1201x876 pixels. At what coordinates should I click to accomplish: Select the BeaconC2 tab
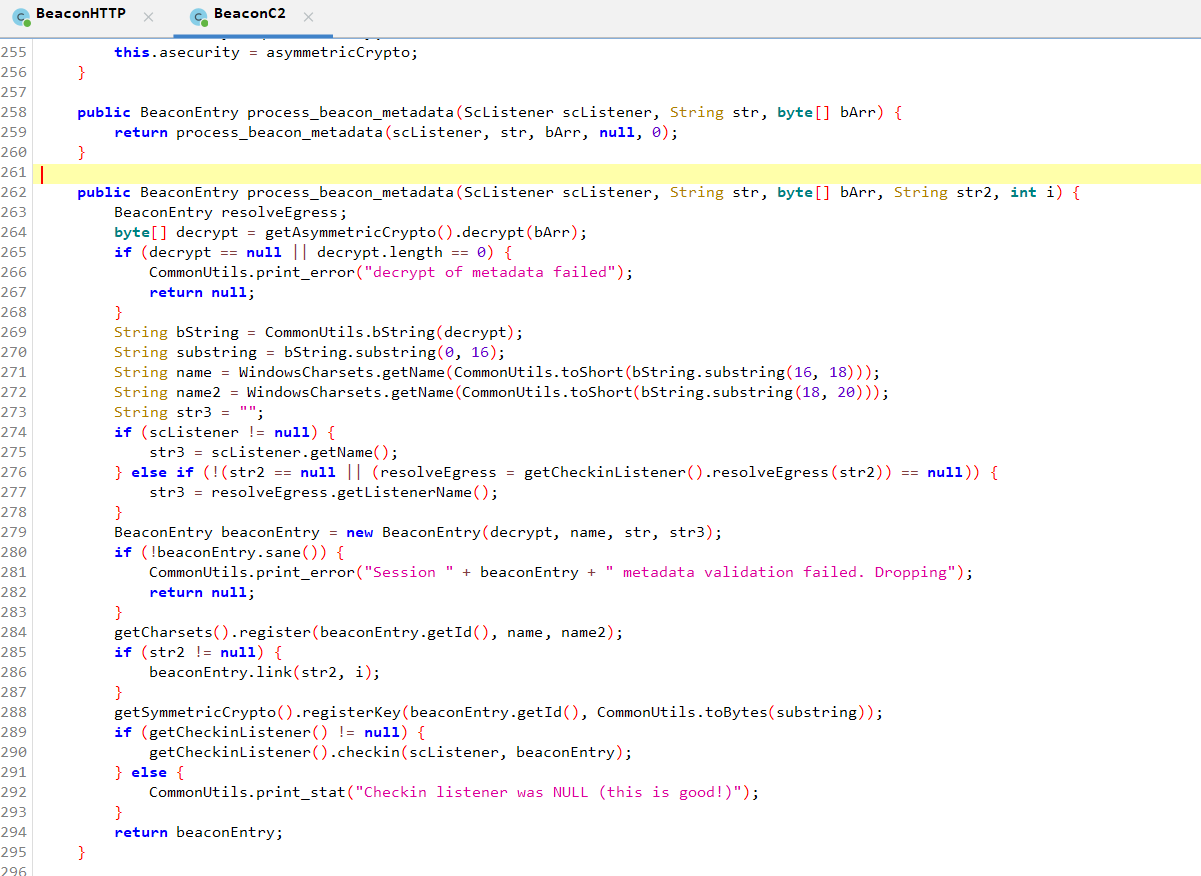point(248,16)
